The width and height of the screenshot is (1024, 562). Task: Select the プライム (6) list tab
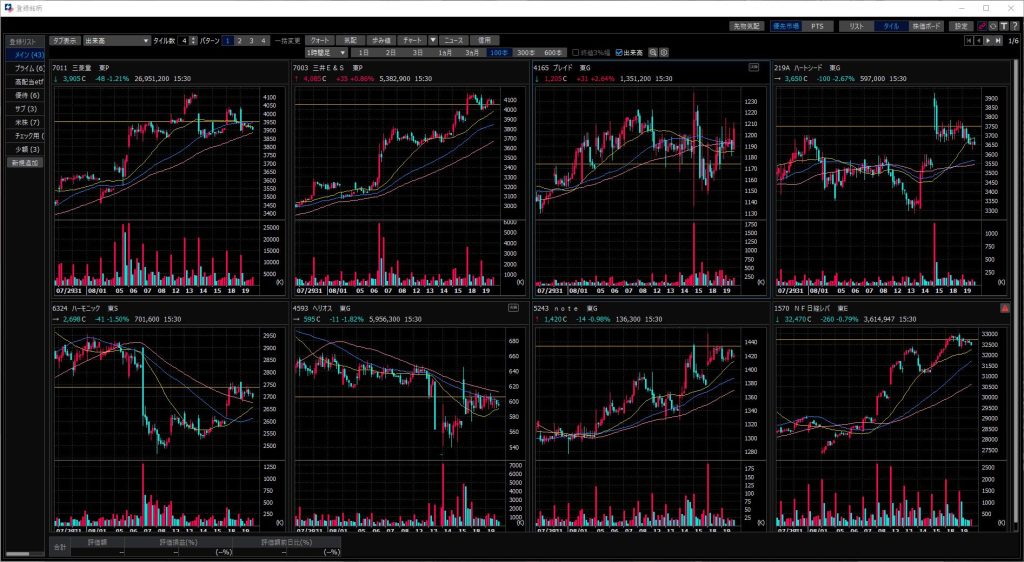(22, 68)
